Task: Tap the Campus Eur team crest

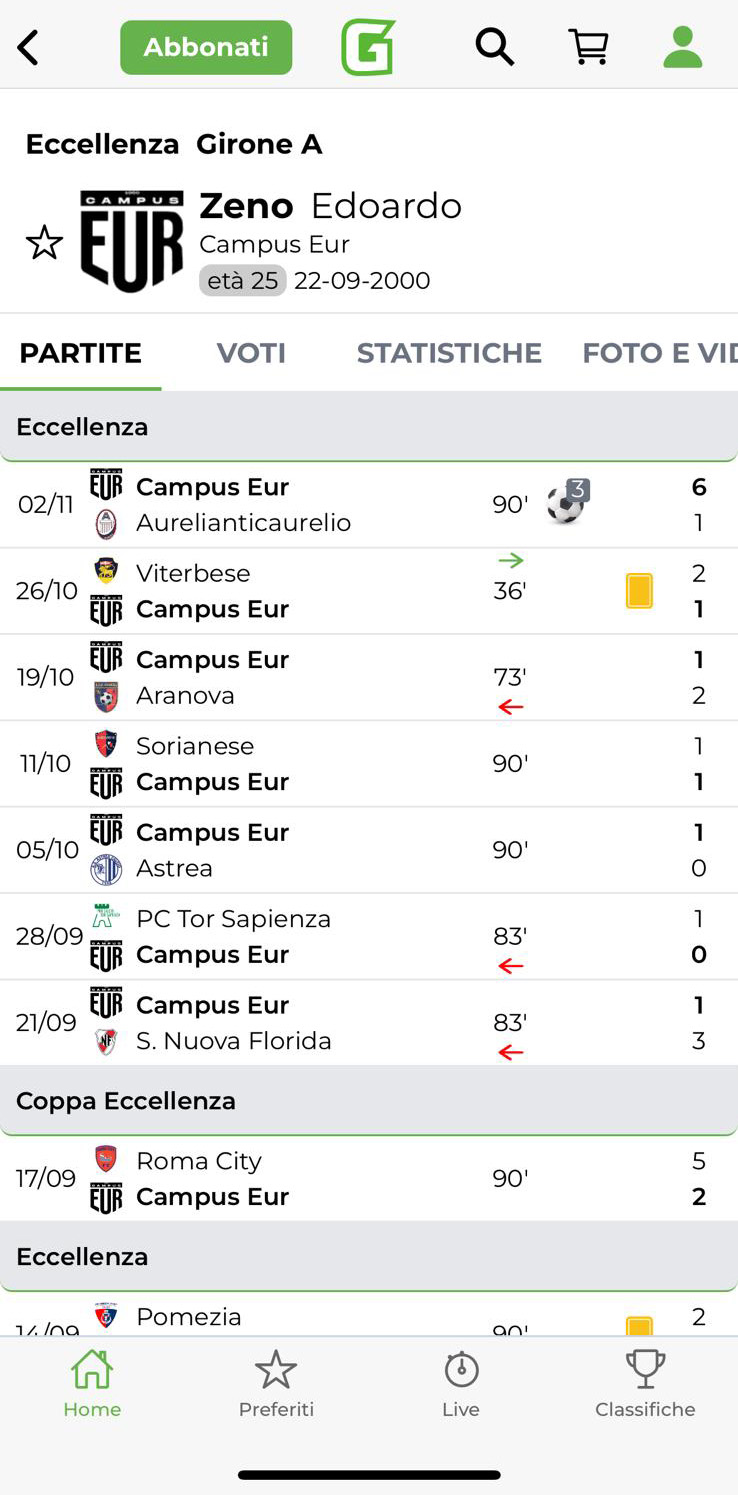Action: pyautogui.click(x=132, y=242)
